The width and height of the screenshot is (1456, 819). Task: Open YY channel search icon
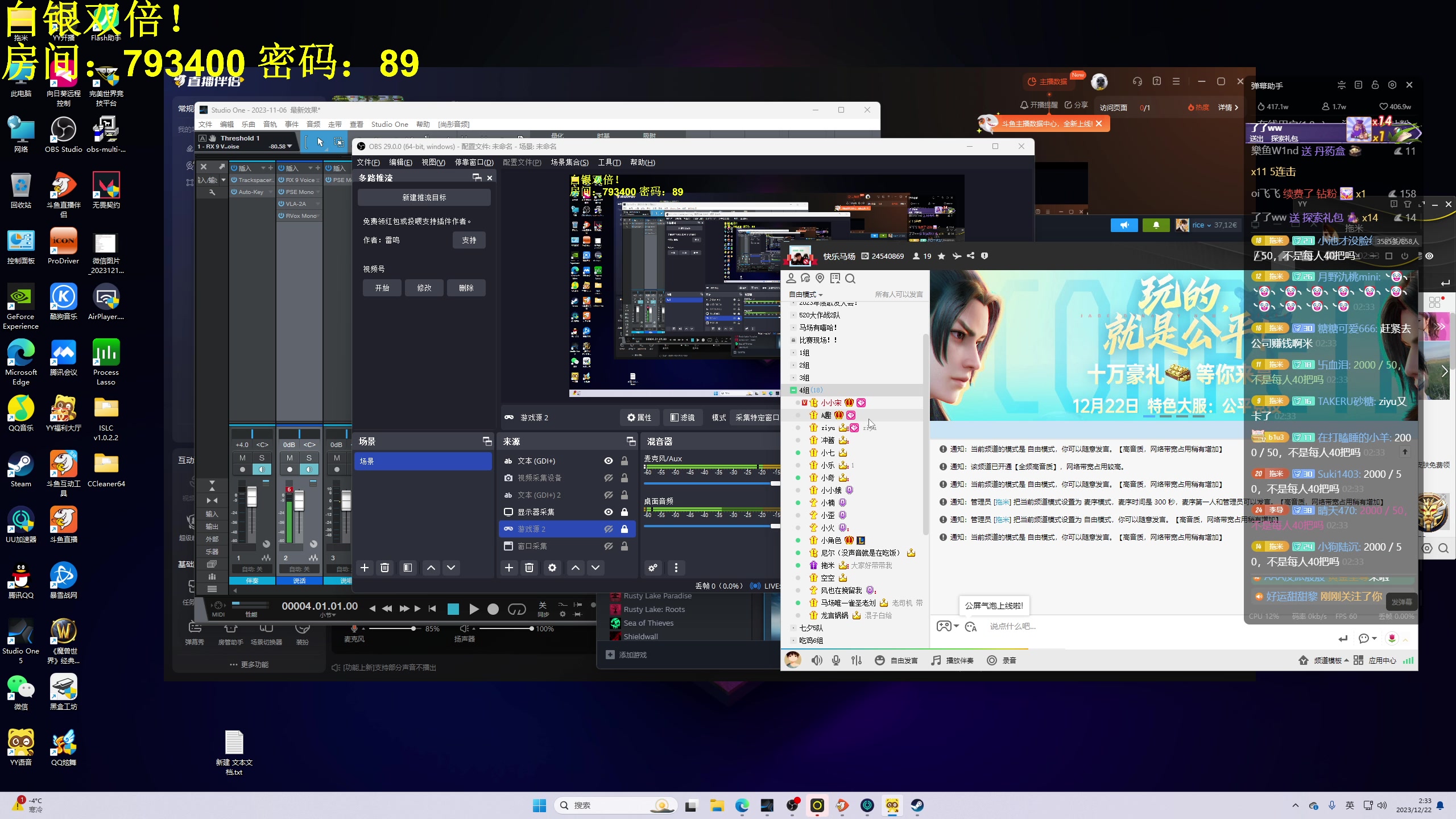coord(850,279)
